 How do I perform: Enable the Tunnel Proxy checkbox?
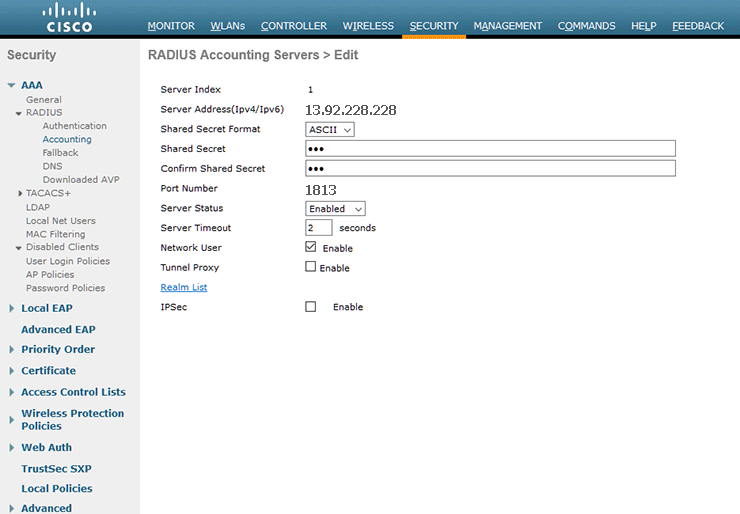click(x=311, y=267)
